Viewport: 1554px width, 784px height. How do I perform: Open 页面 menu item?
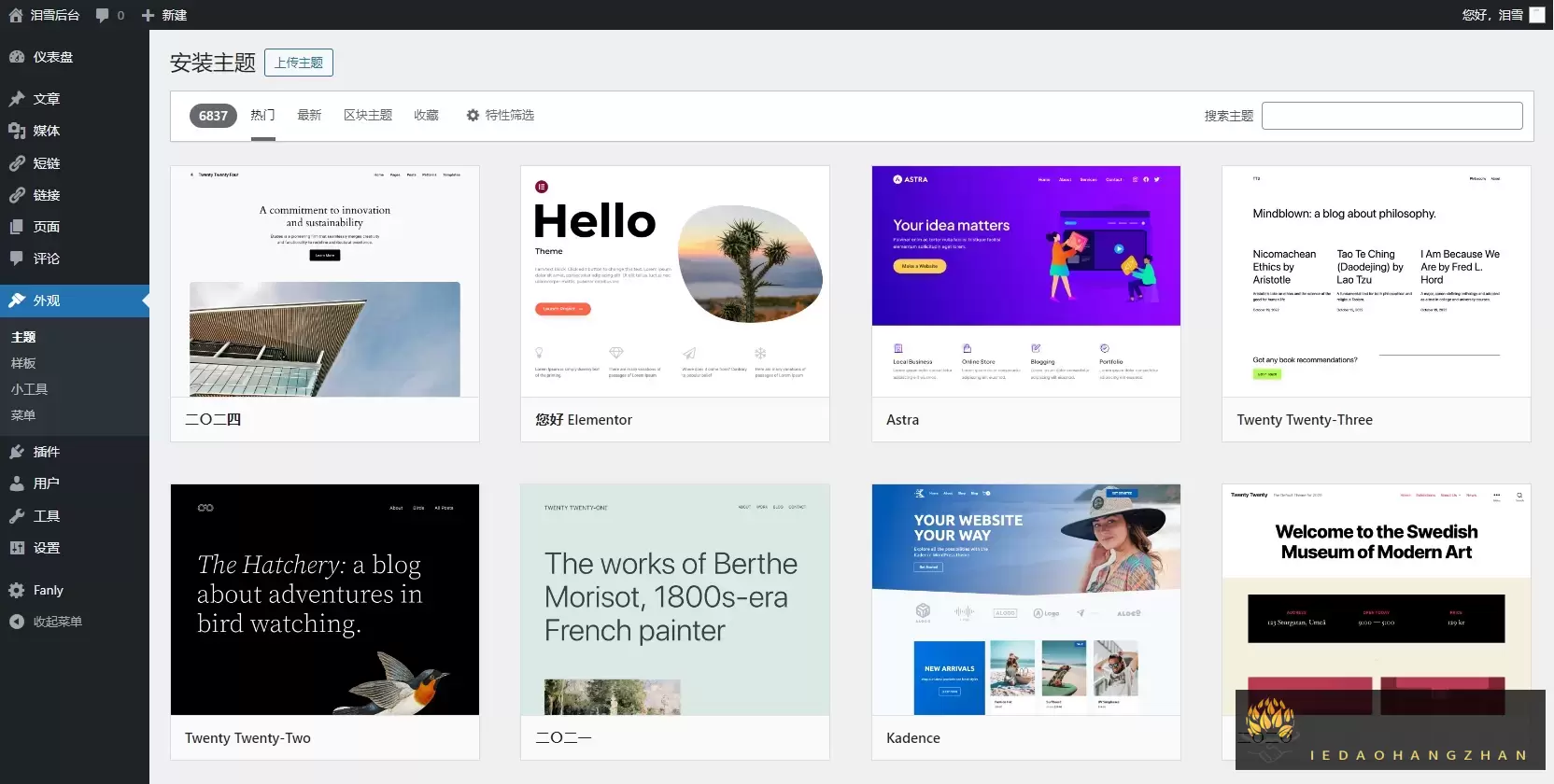[75, 227]
